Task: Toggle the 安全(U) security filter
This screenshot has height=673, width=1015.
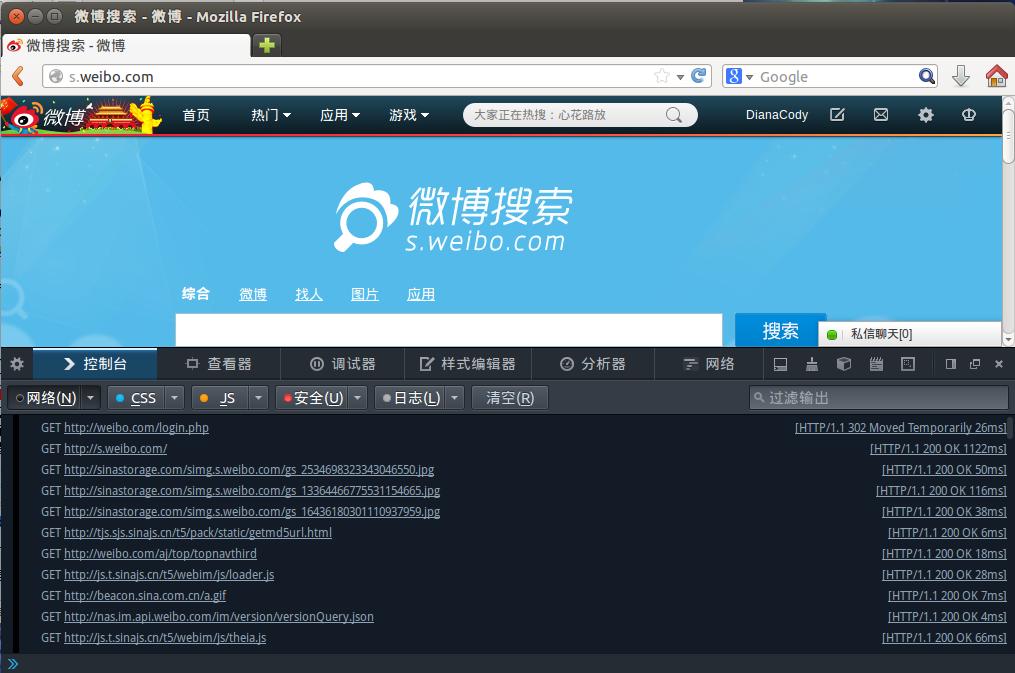Action: pyautogui.click(x=311, y=398)
